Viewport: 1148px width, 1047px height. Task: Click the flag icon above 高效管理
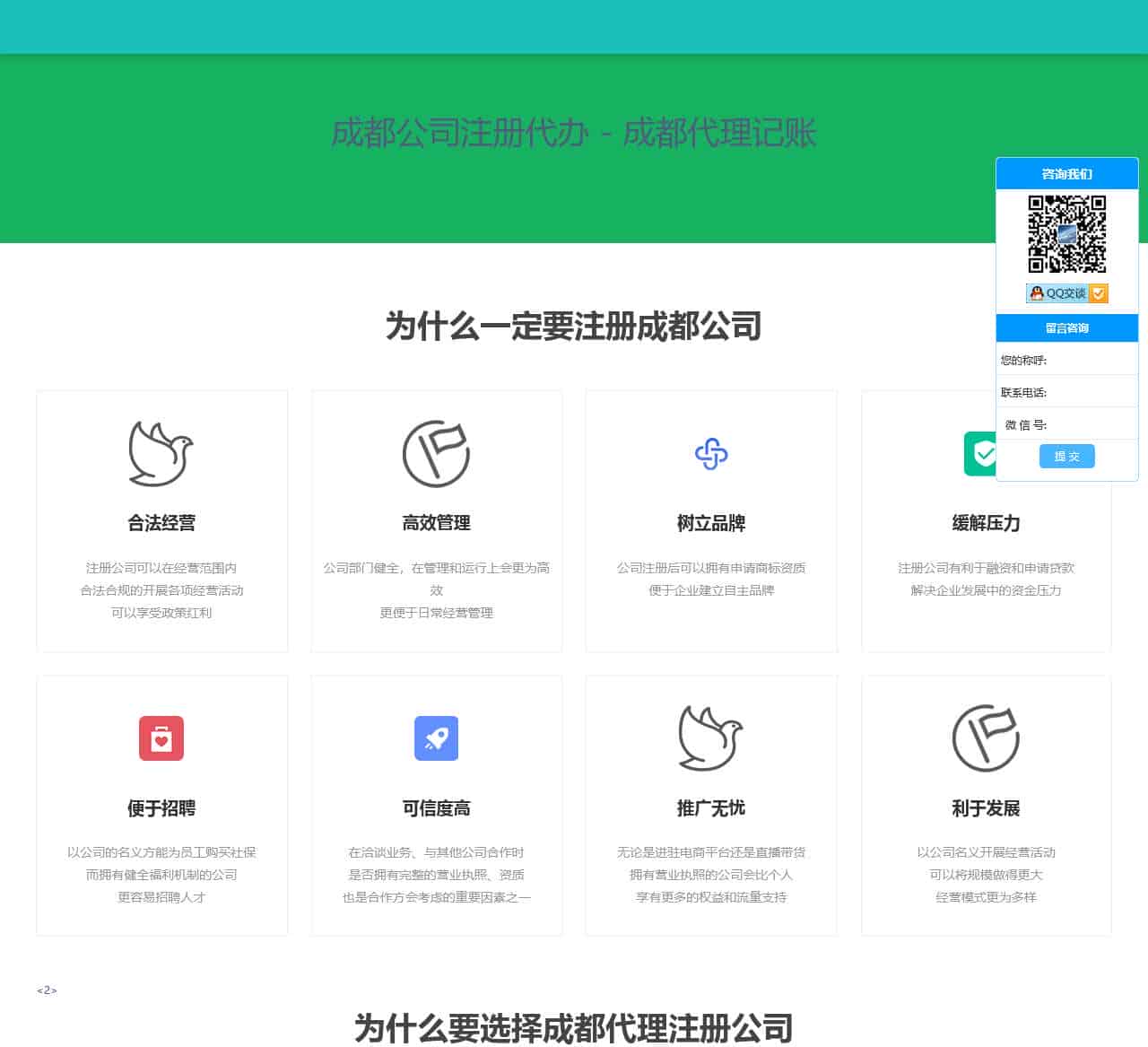pos(437,452)
